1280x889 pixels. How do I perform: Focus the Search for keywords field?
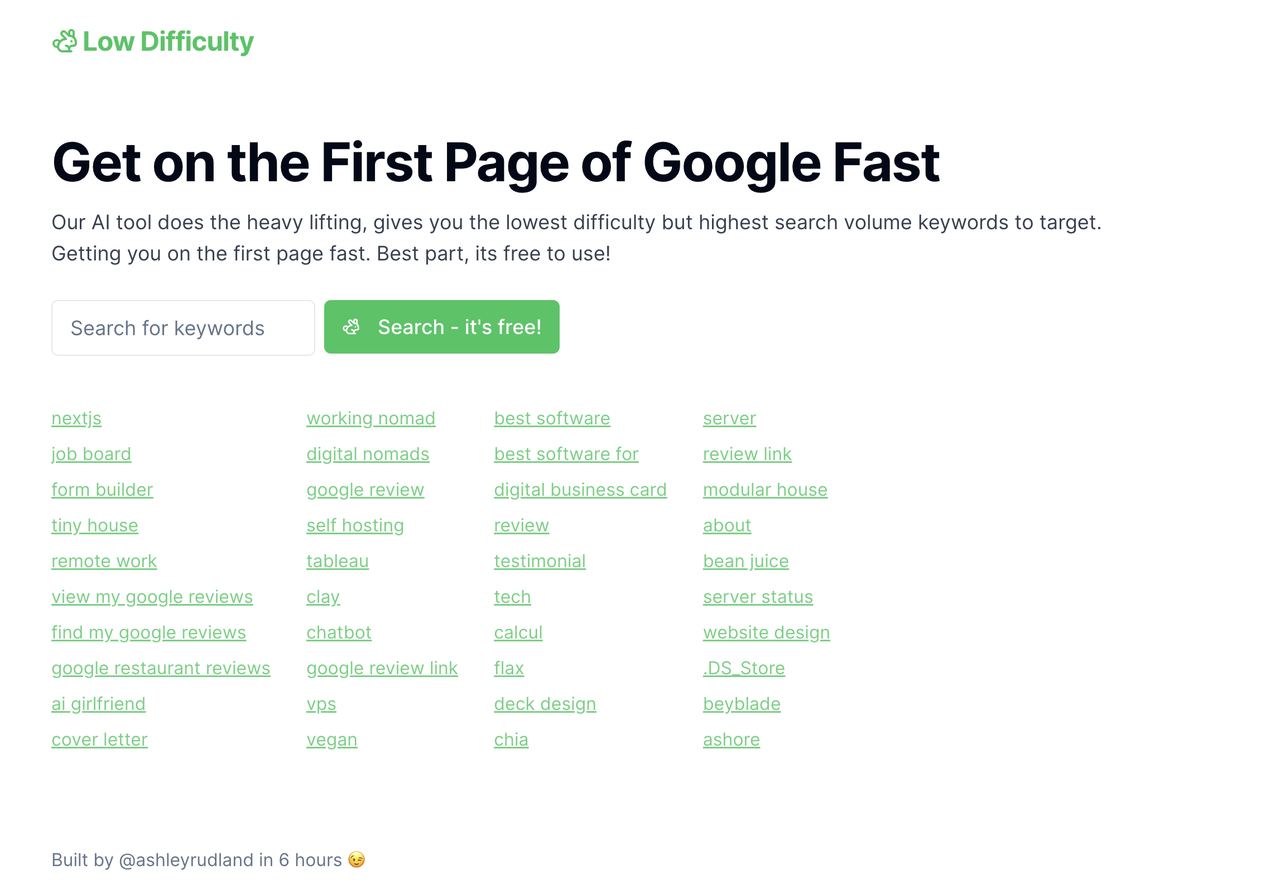coord(183,328)
